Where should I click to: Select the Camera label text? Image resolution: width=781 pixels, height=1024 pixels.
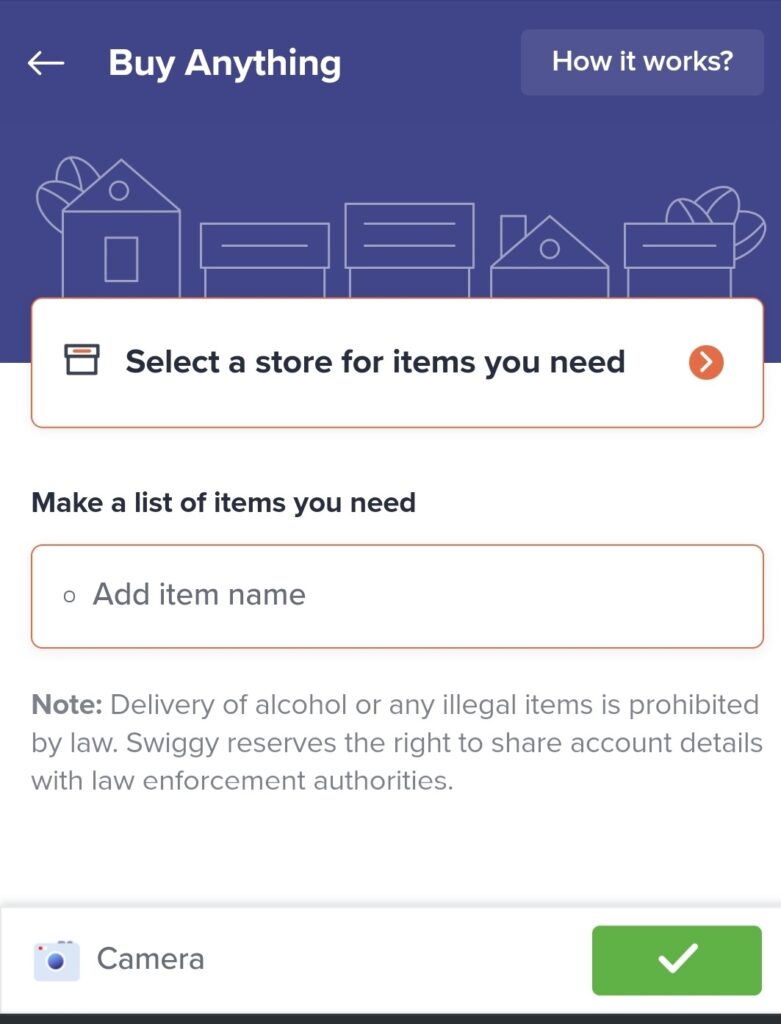[150, 959]
